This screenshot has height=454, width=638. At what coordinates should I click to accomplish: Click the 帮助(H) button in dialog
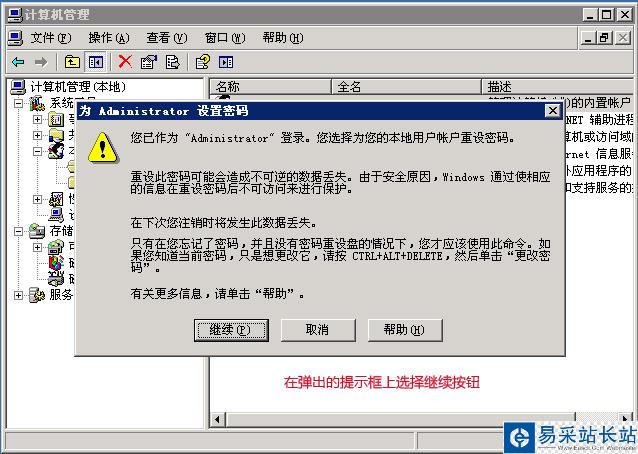pyautogui.click(x=405, y=330)
